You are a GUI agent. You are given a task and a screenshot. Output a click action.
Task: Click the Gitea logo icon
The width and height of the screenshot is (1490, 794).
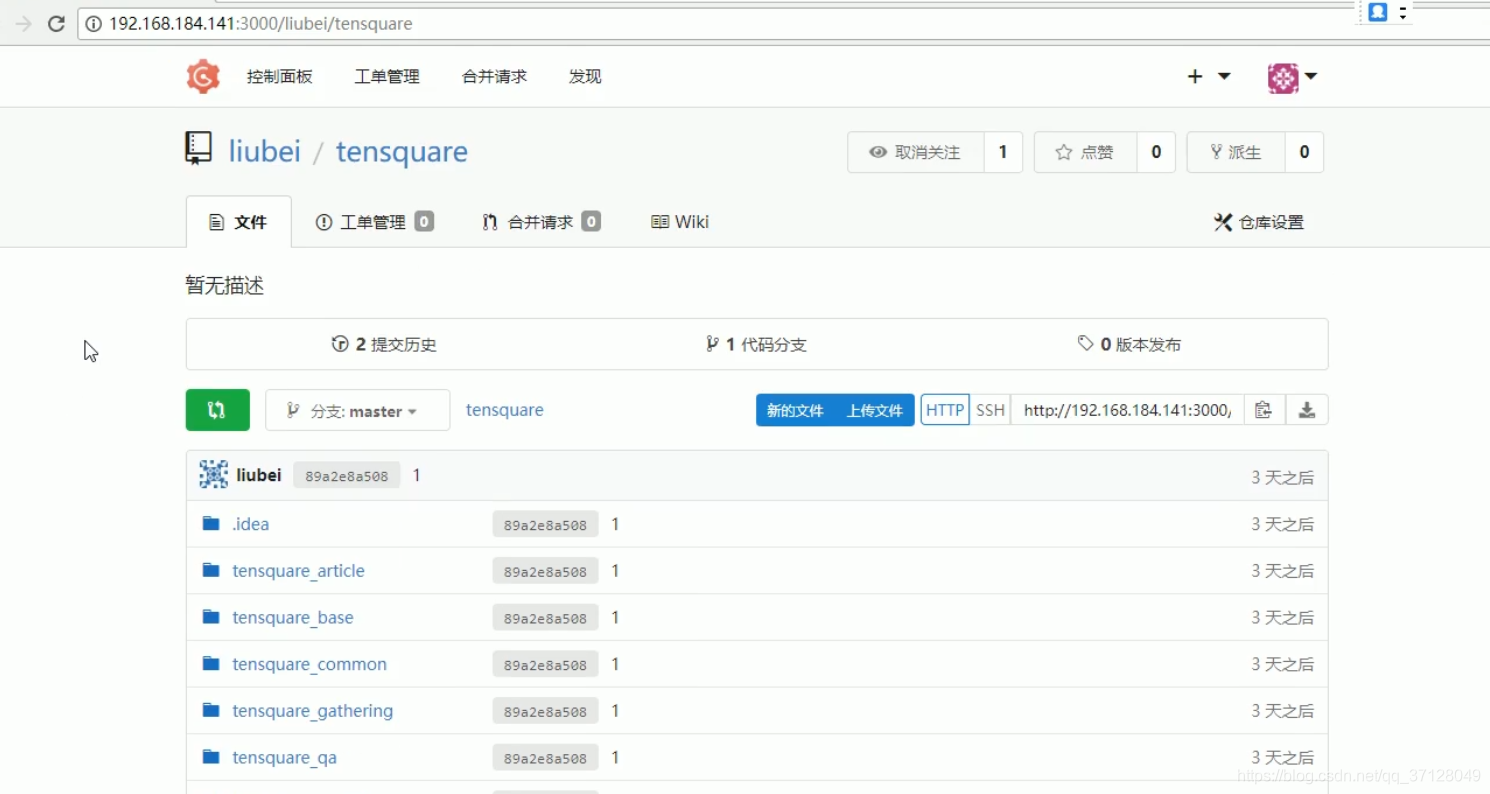click(x=203, y=77)
